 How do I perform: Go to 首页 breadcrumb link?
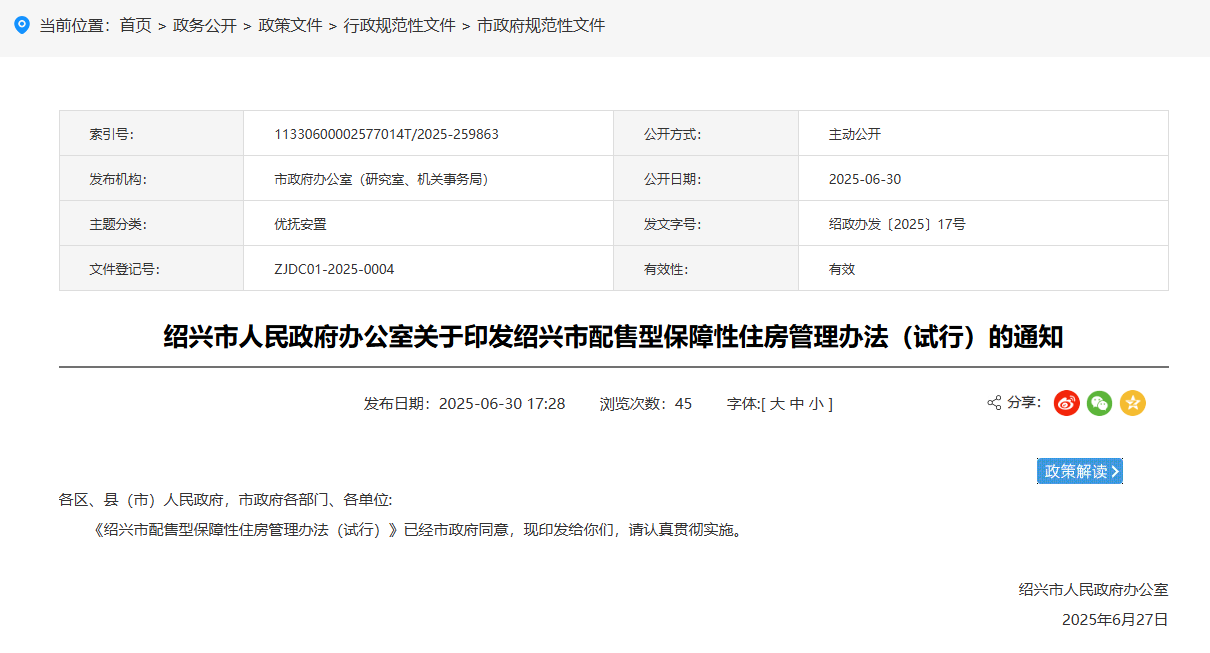pyautogui.click(x=135, y=25)
